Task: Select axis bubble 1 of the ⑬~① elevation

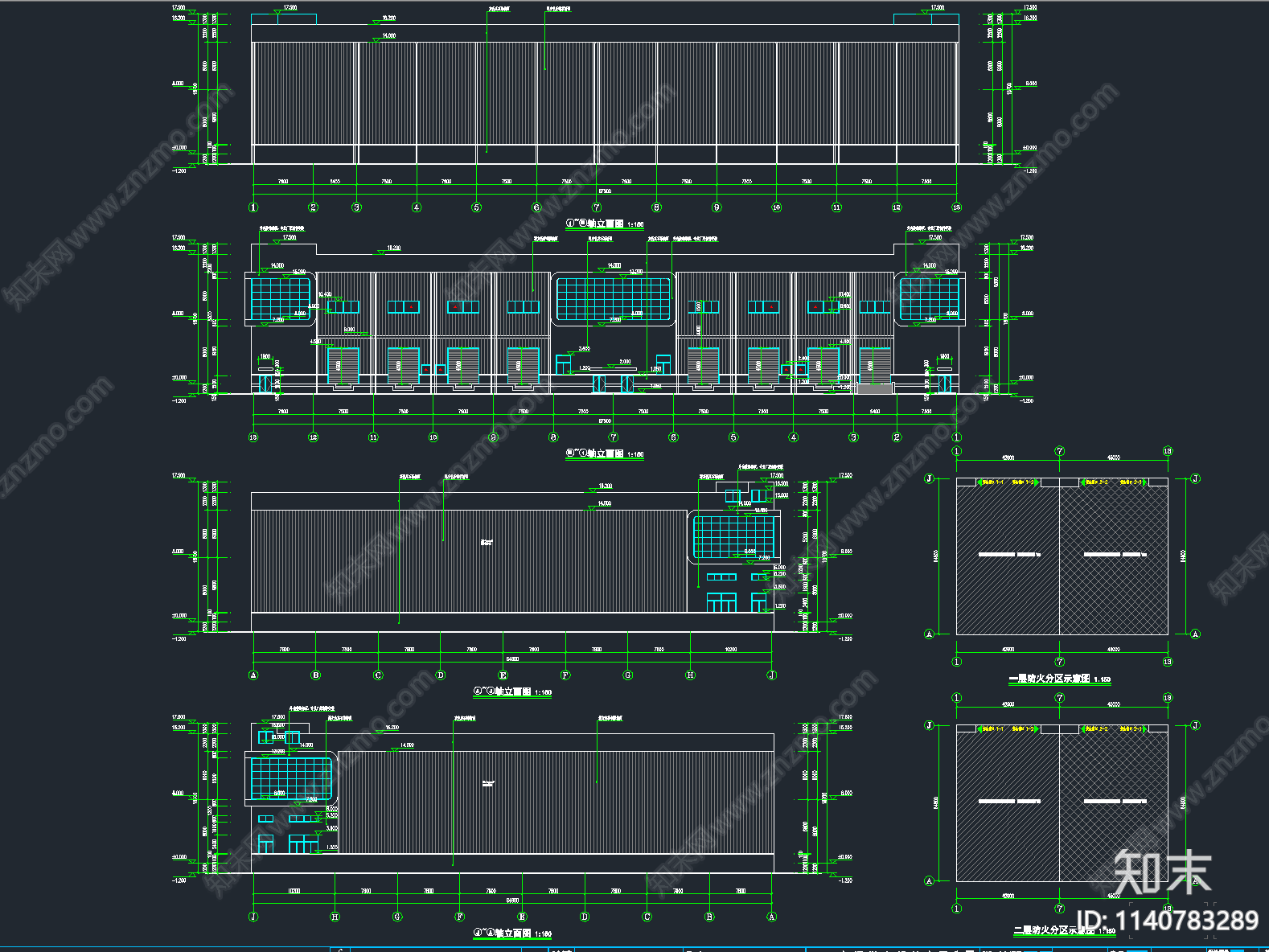Action: tap(956, 437)
